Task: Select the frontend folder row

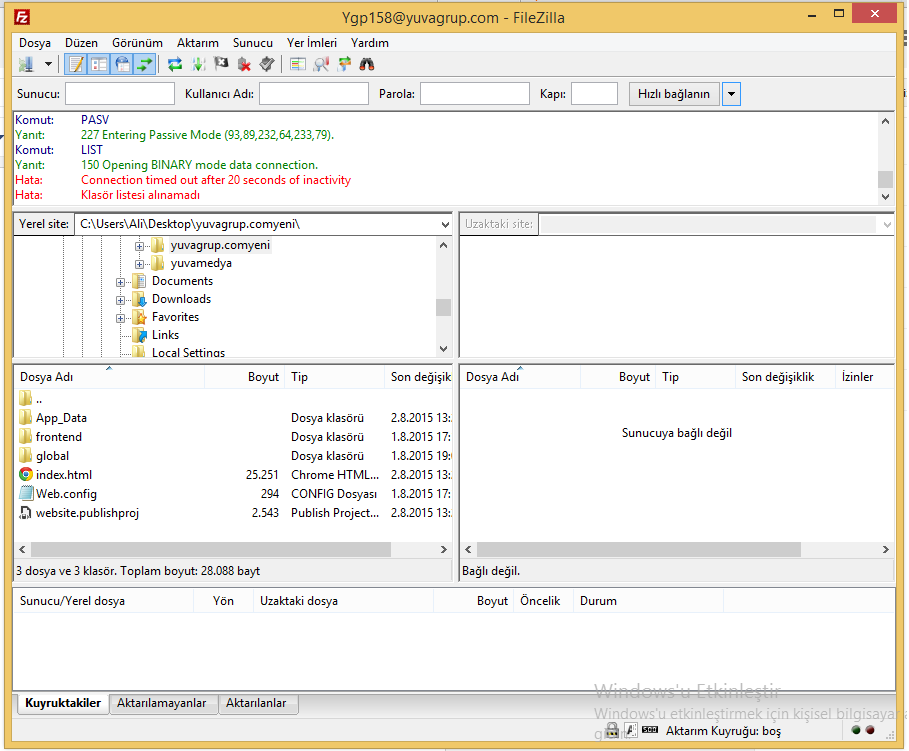Action: click(233, 437)
